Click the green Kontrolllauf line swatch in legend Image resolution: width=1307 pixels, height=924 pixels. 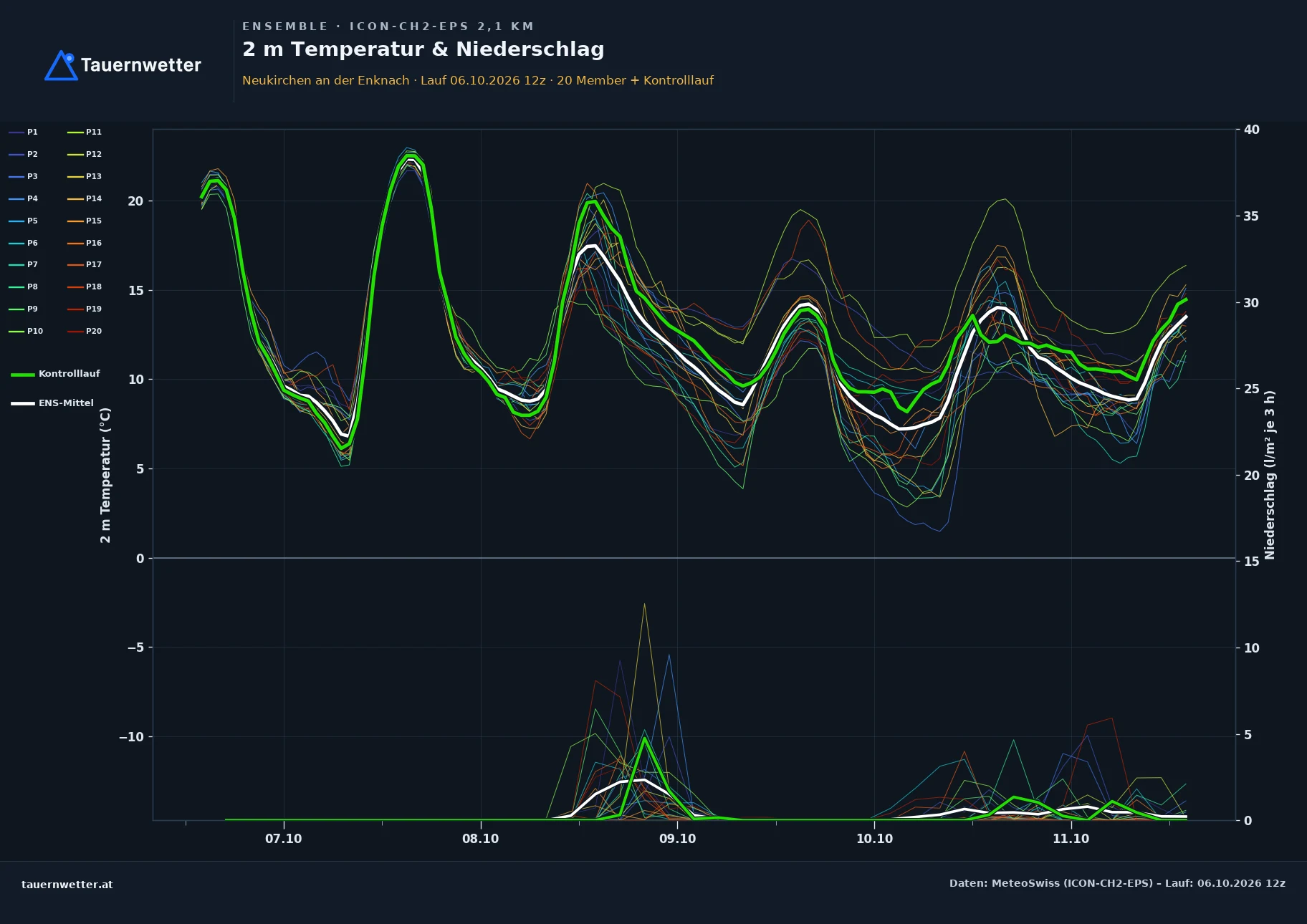(x=23, y=375)
